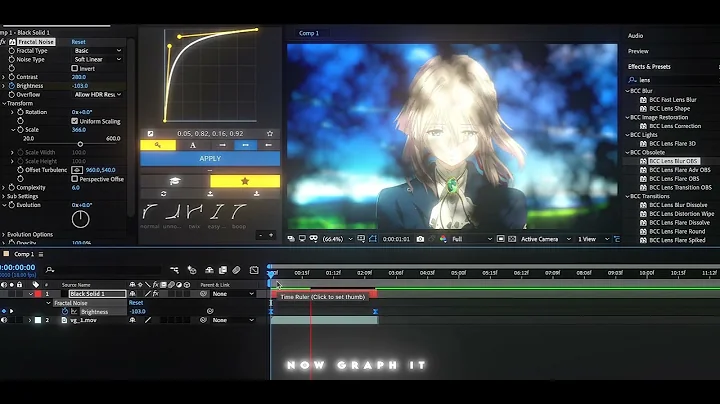Toggle the quality switch on Black Solid 1 layer
720x404 pixels.
click(147, 294)
